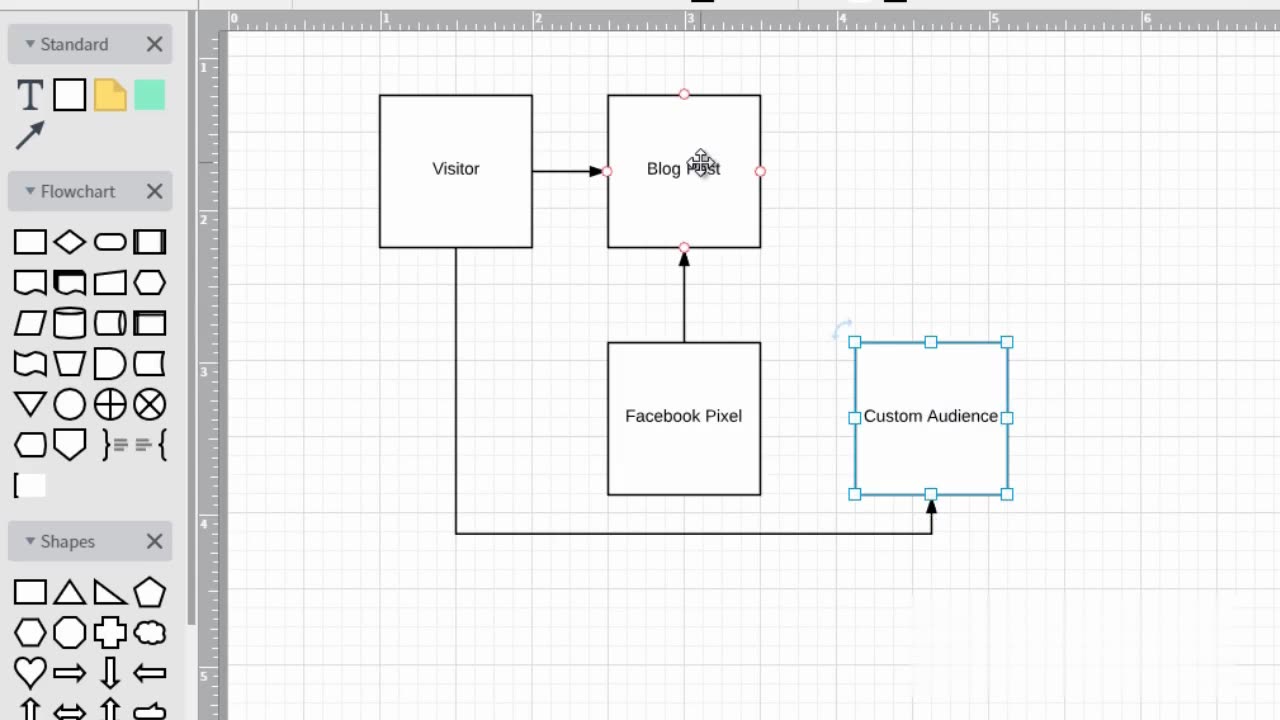Screen dimensions: 1280x720
Task: Select the cloud shape
Action: coord(150,633)
